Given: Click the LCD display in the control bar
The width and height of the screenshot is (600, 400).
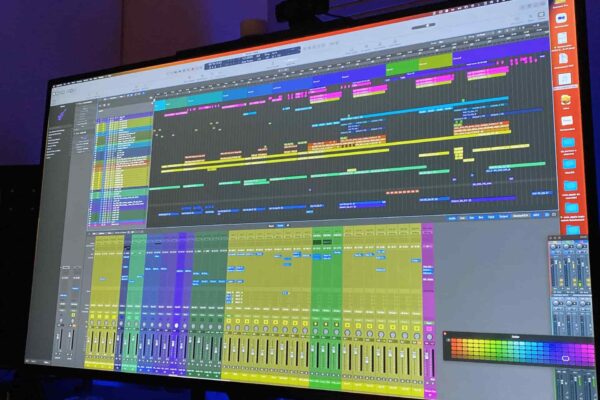Looking at the screenshot, I should [253, 58].
